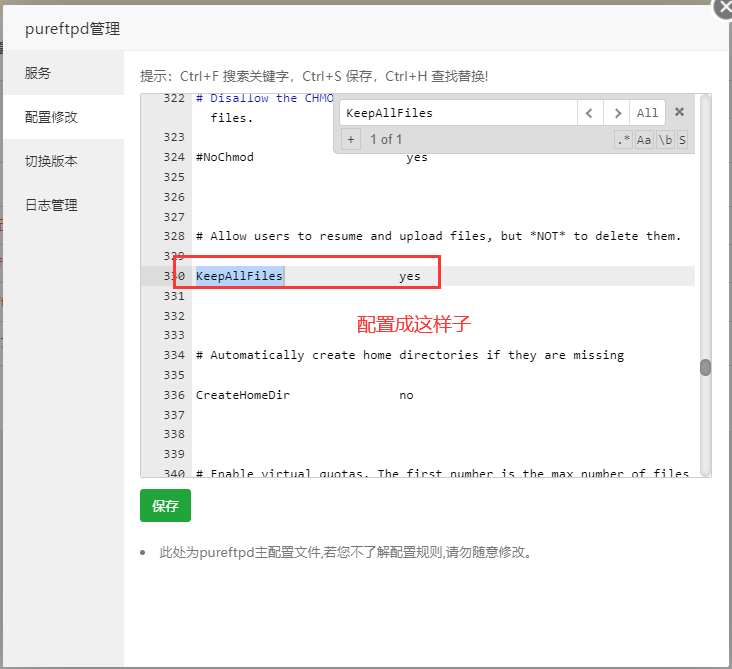Click the #NoChmod line text
This screenshot has width=732, height=669.
pos(225,157)
